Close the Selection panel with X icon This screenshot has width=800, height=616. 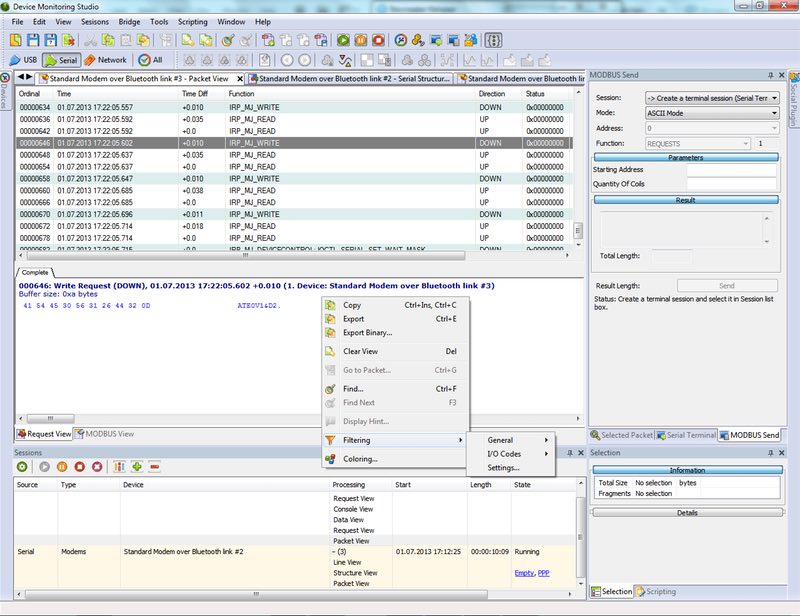click(781, 453)
